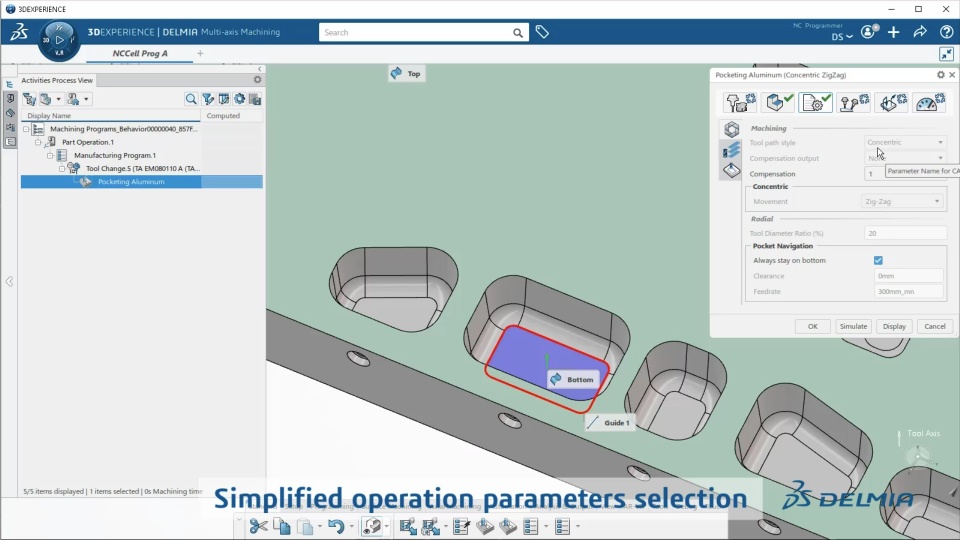Add a new tab with plus
This screenshot has height=540, width=960.
pos(200,53)
